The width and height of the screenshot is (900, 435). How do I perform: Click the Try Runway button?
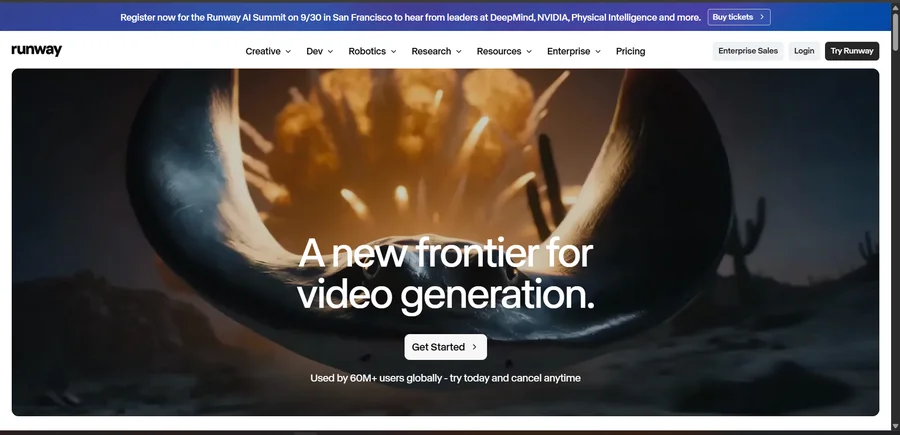852,51
